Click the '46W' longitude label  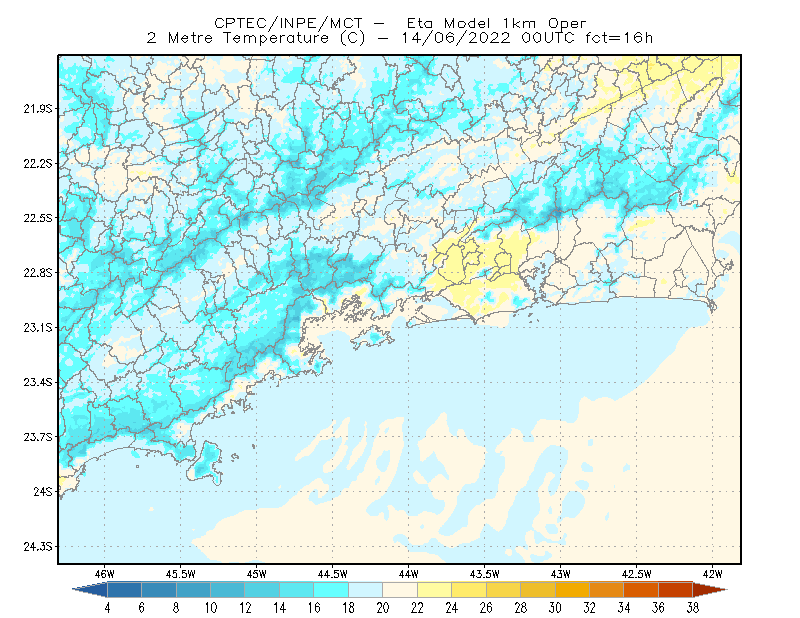105,574
